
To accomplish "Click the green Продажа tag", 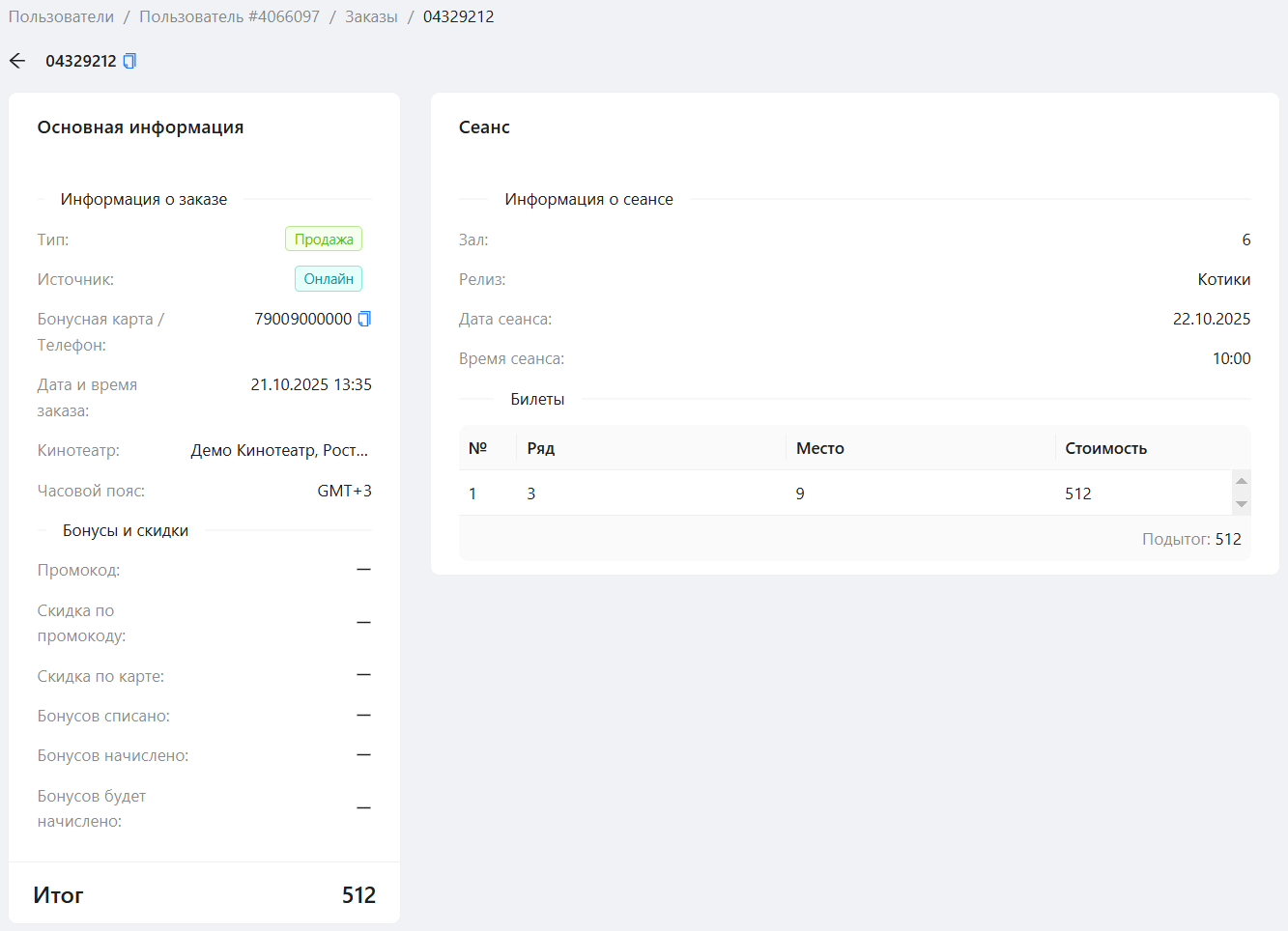I will pos(324,240).
